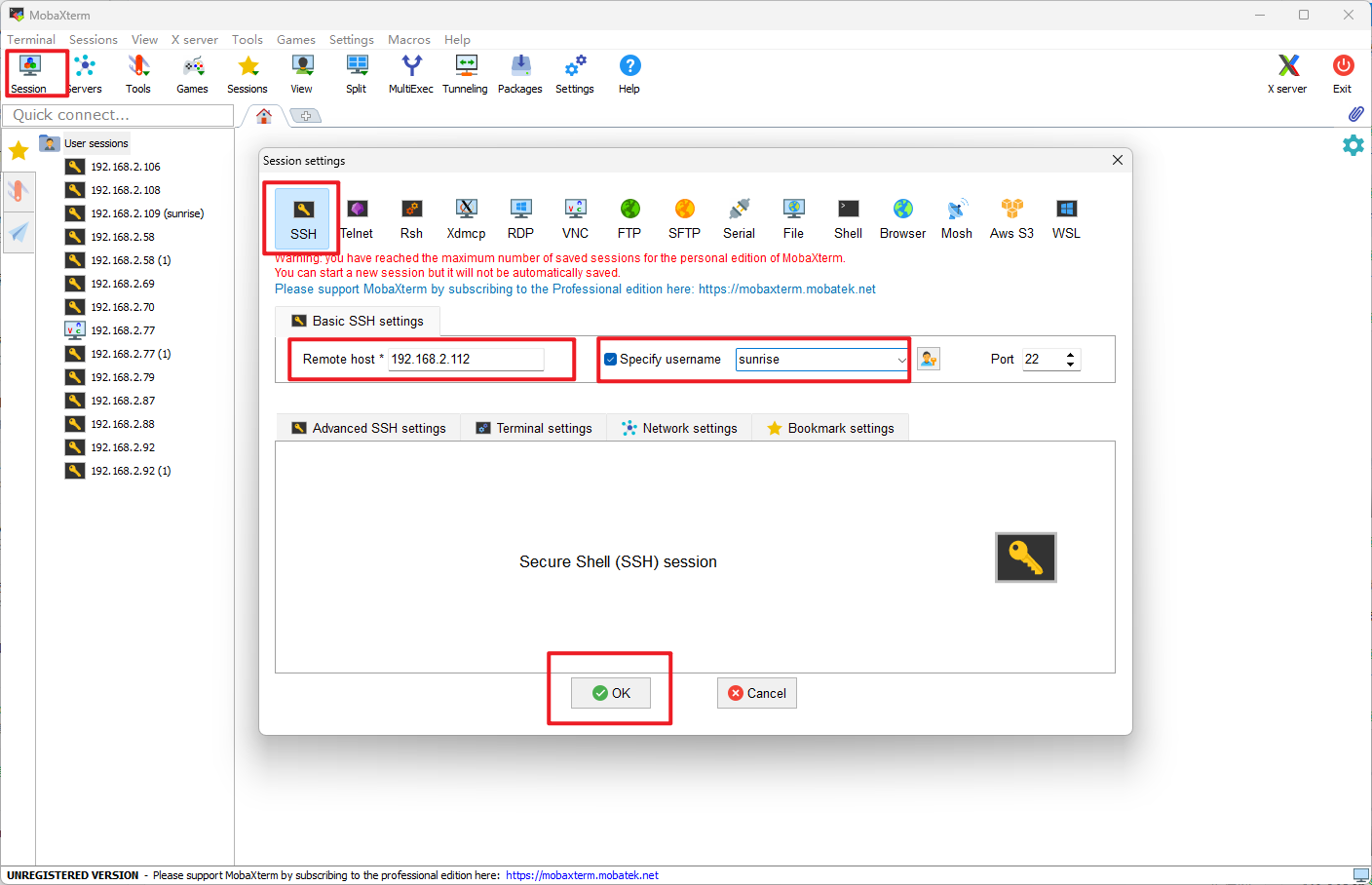Select the Browser session type
The image size is (1372, 885).
902,219
